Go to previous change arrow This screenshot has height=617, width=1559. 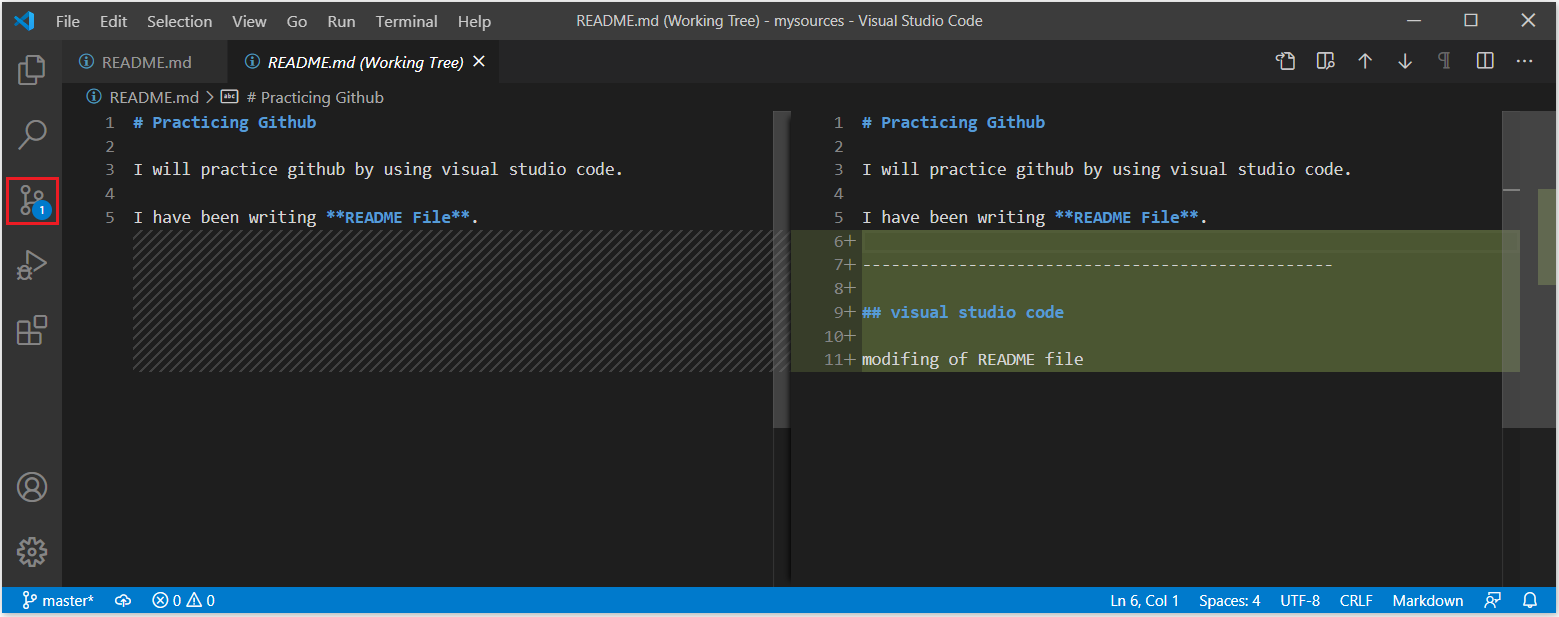point(1365,62)
